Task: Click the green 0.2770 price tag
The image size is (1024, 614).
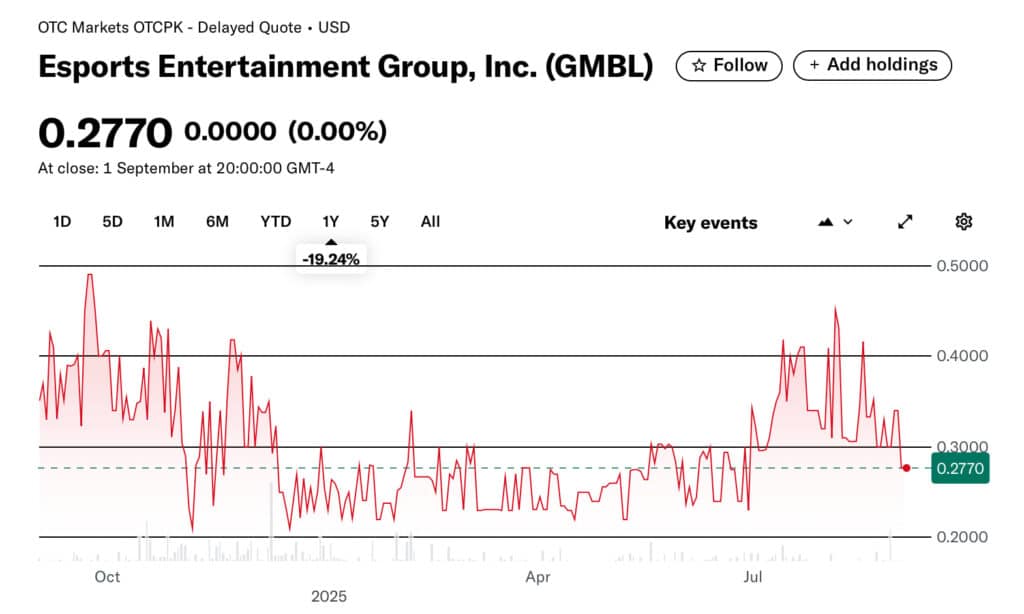Action: pos(959,468)
